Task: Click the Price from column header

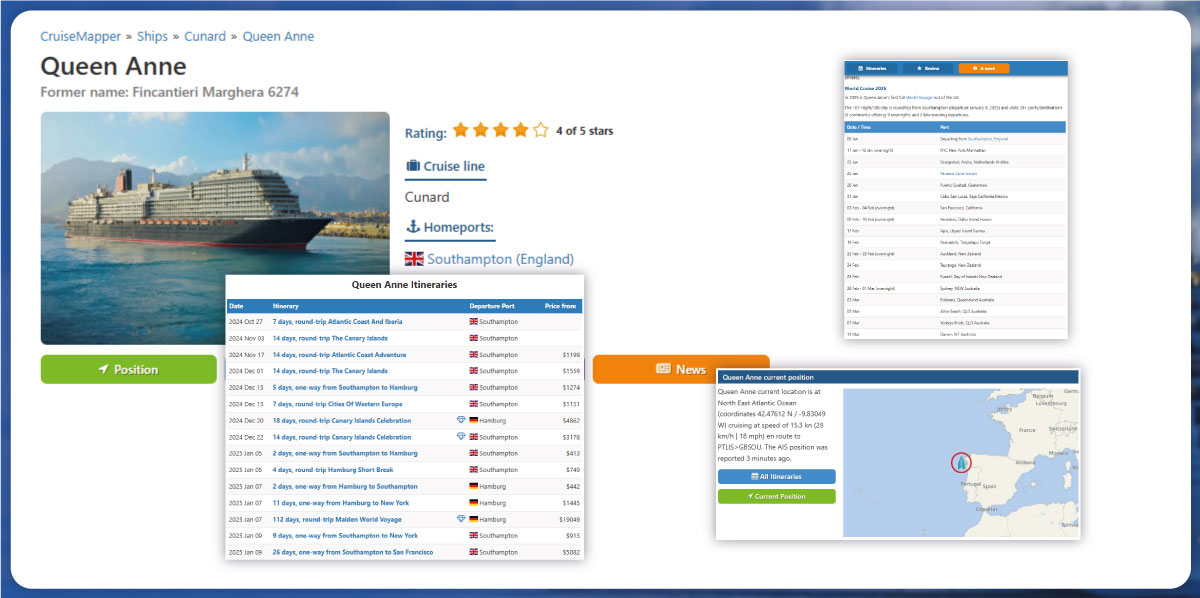Action: 560,306
